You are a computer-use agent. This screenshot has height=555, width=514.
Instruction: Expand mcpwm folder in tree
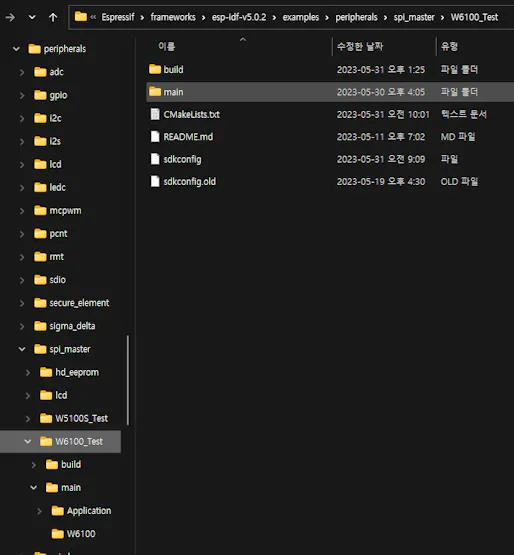[x=22, y=211]
